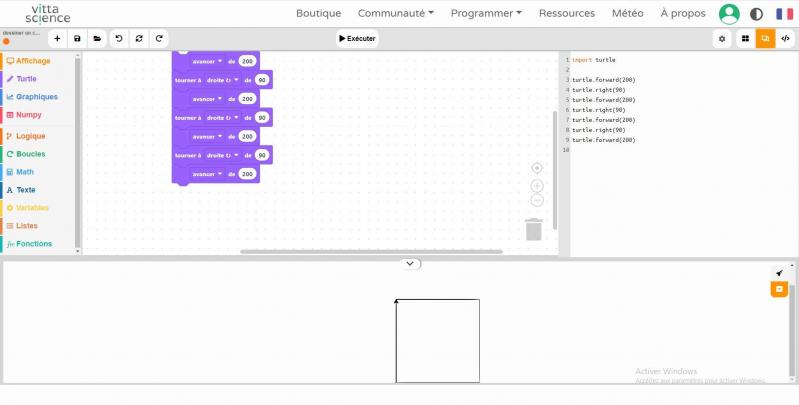
Task: Expand the Programmer dropdown menu
Action: pos(486,13)
